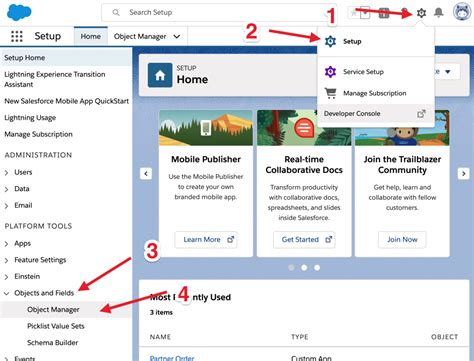Screen dimensions: 474x361
Task: Collapse the Objects and Fields node
Action: pyautogui.click(x=7, y=293)
